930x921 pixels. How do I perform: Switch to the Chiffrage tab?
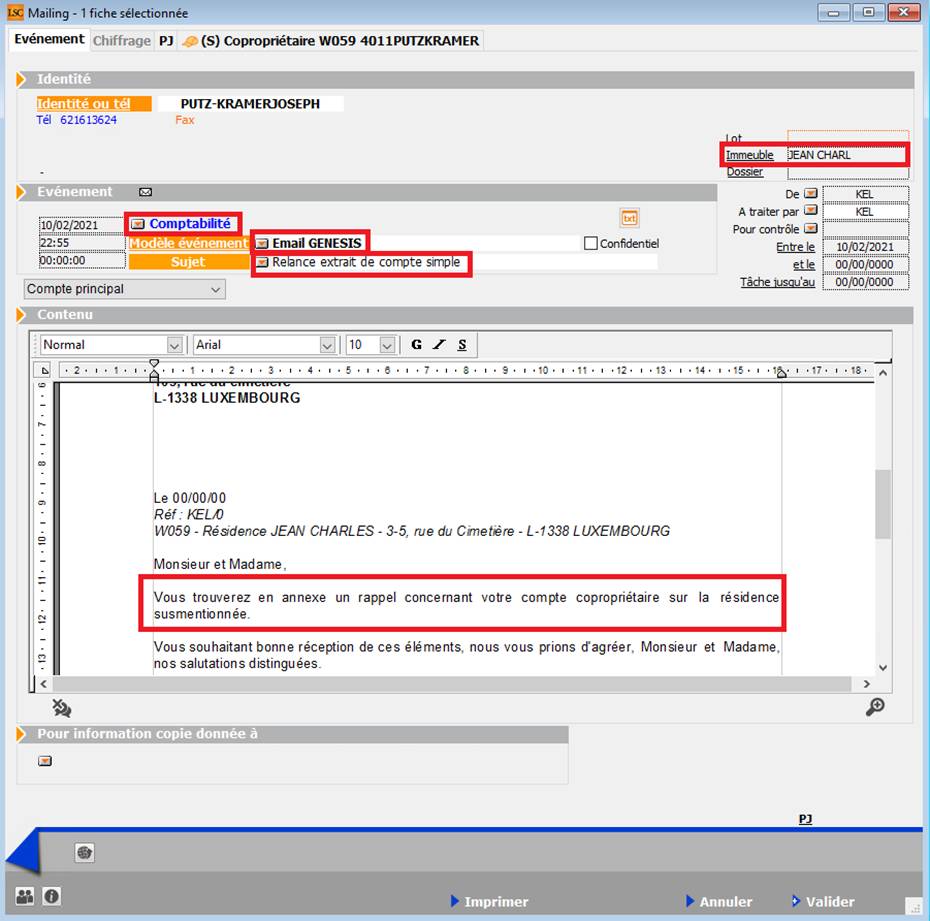coord(122,41)
